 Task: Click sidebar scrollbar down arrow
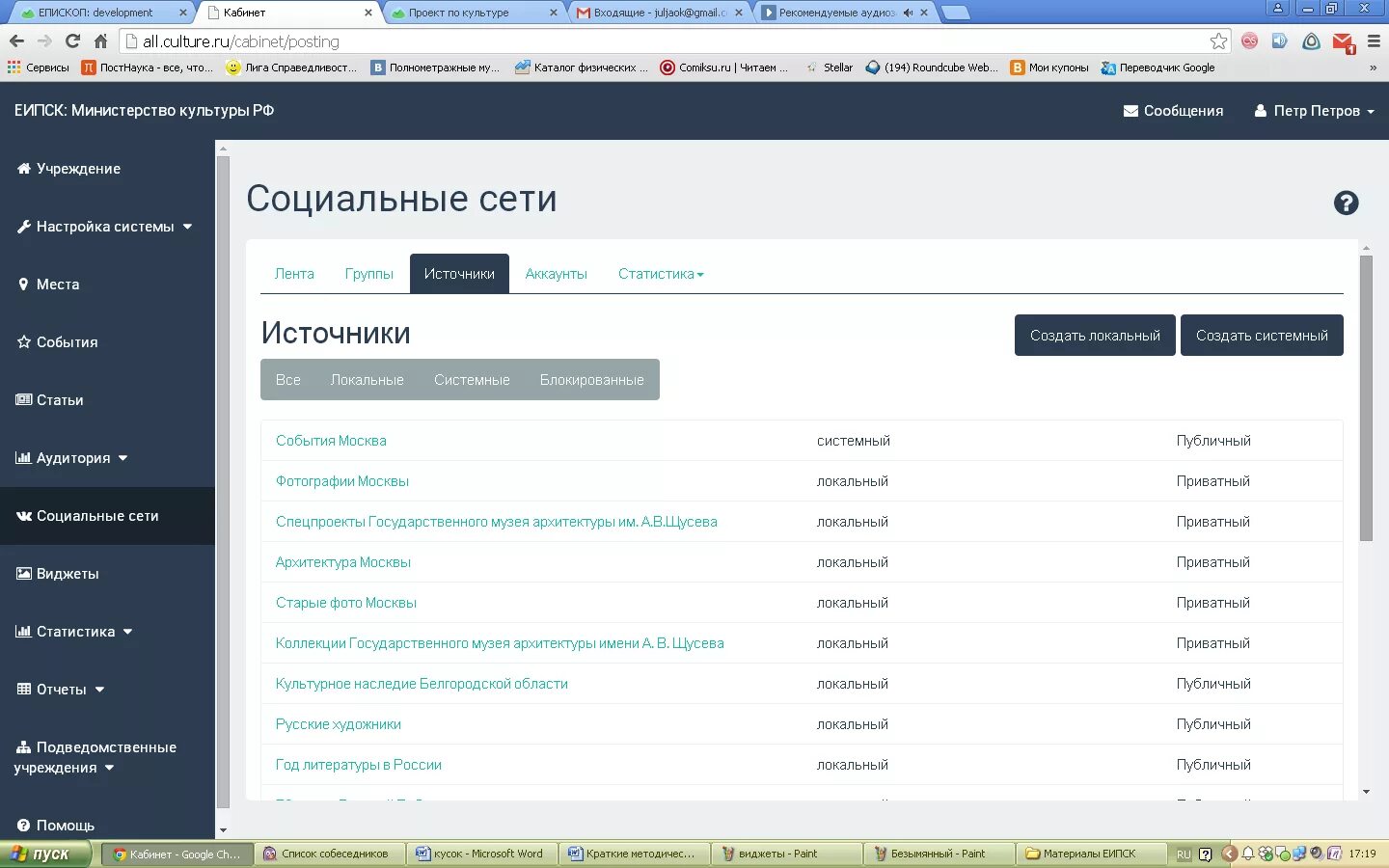click(223, 830)
